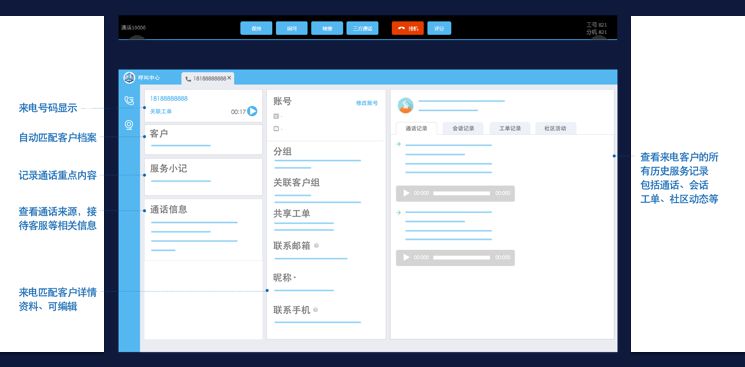Click the 关联客户组 field label
The width and height of the screenshot is (745, 367).
coord(296,183)
